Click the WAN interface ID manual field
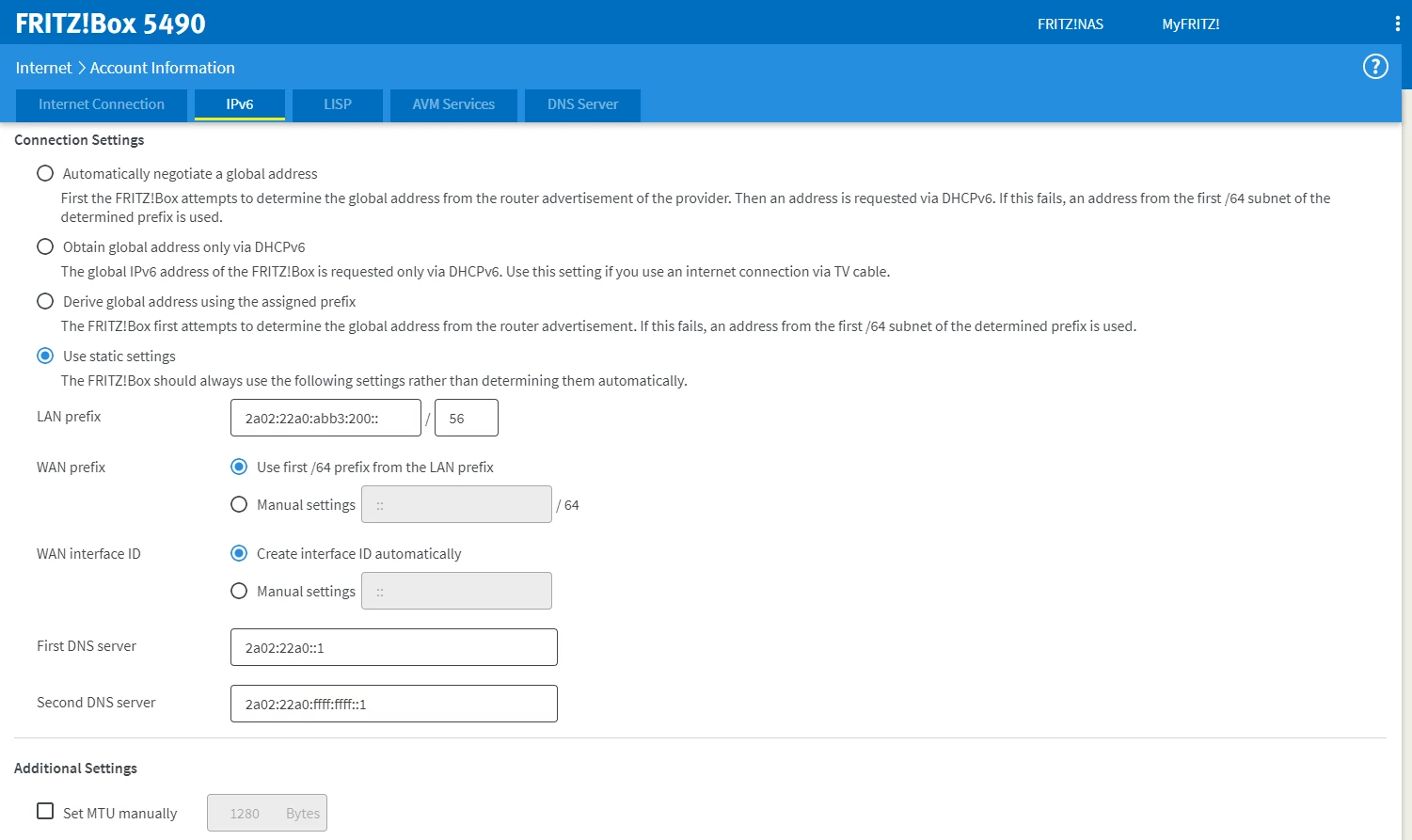 click(456, 591)
